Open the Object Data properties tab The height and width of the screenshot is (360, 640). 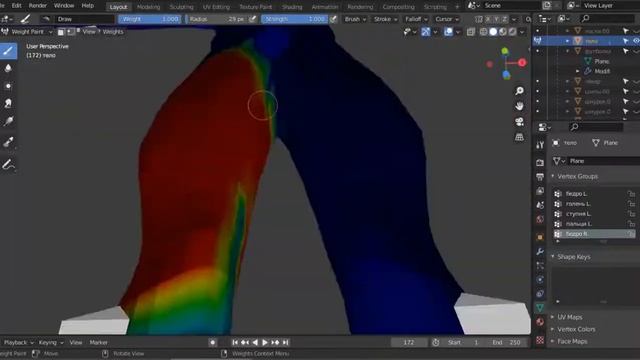pos(540,308)
